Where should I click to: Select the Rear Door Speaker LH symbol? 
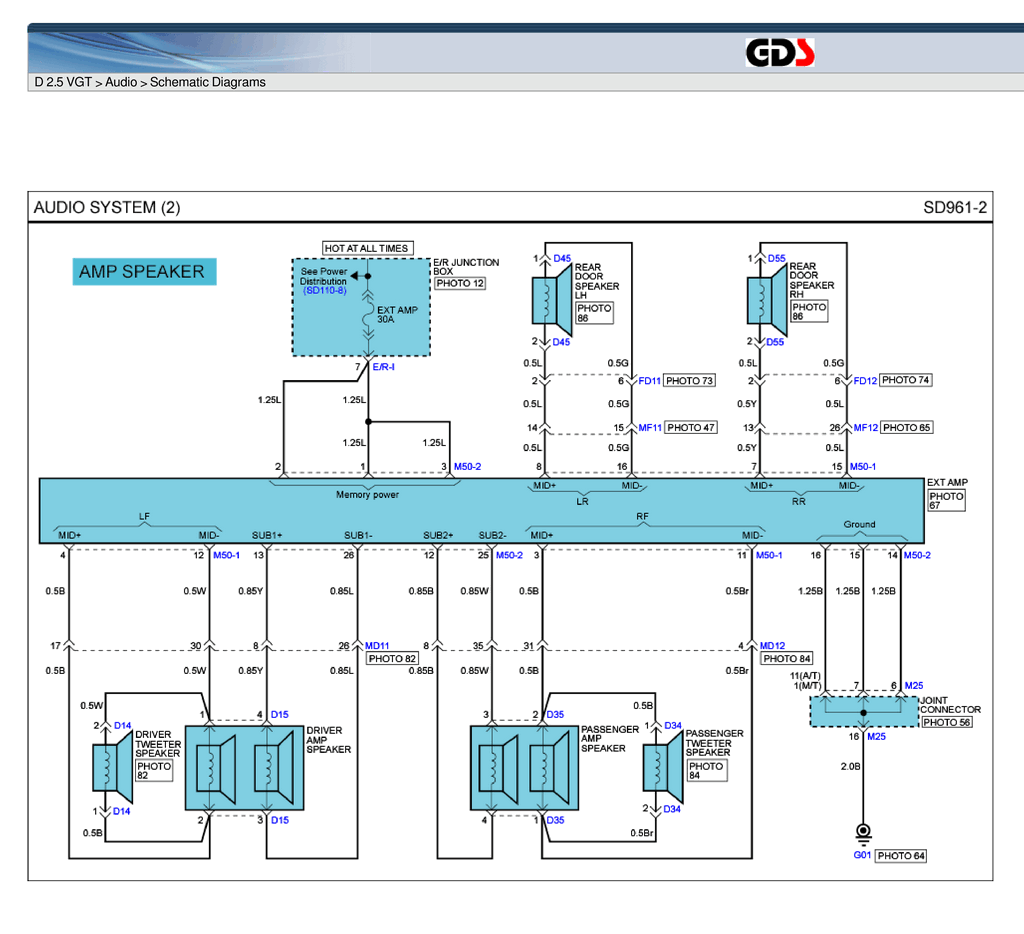pyautogui.click(x=549, y=300)
